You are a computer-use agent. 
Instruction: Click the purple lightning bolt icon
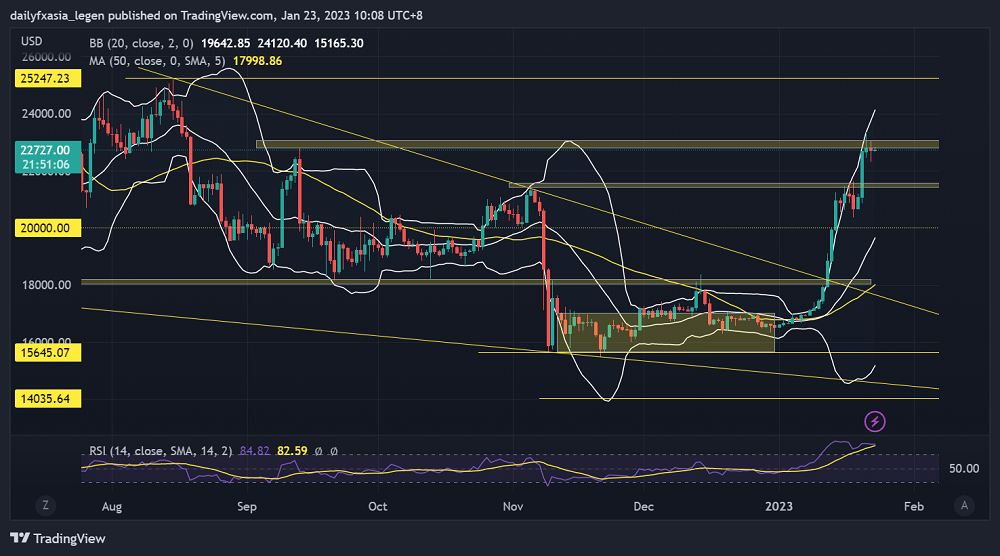[875, 422]
